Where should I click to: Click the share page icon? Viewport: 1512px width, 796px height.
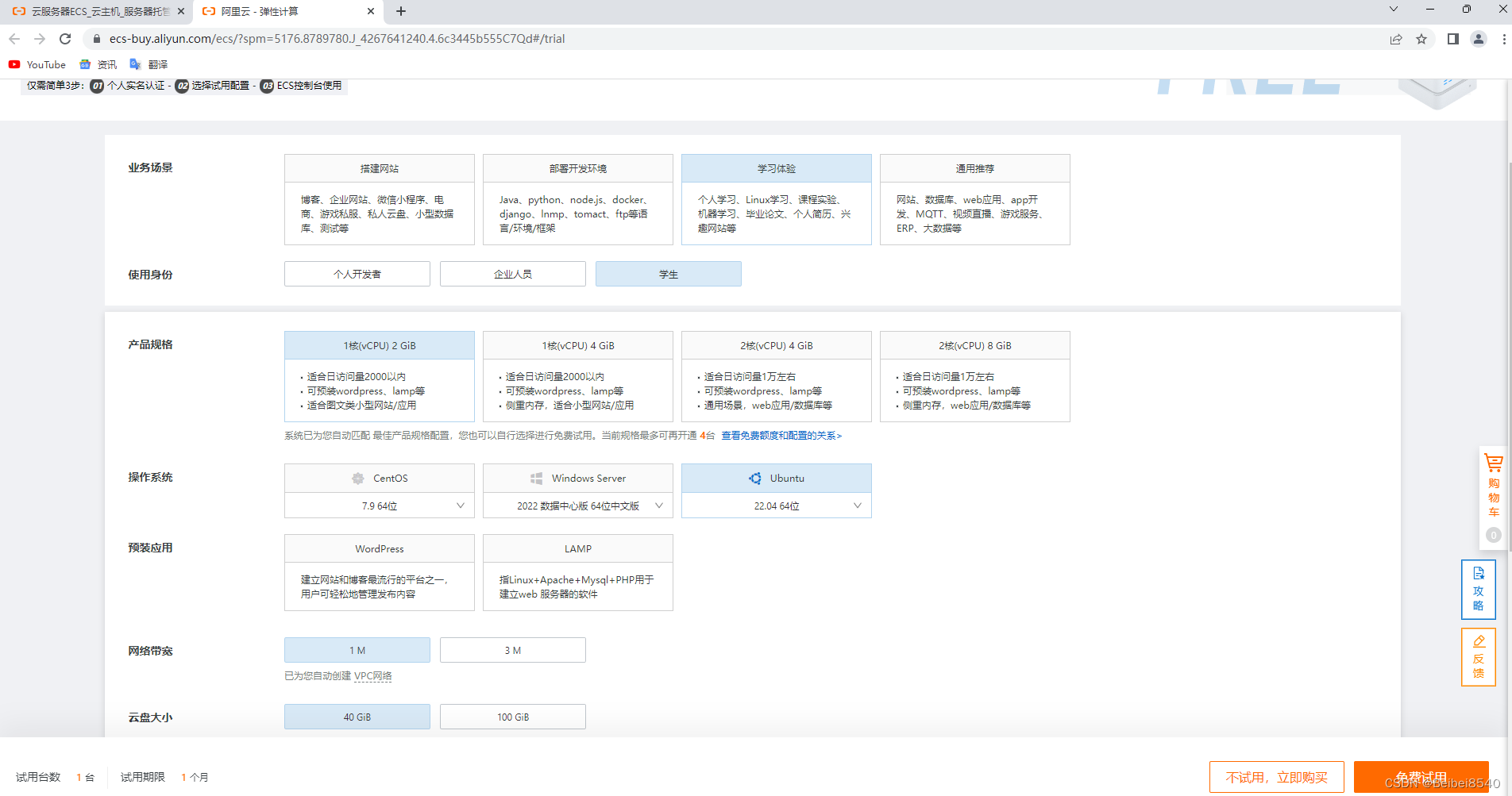[x=1396, y=39]
